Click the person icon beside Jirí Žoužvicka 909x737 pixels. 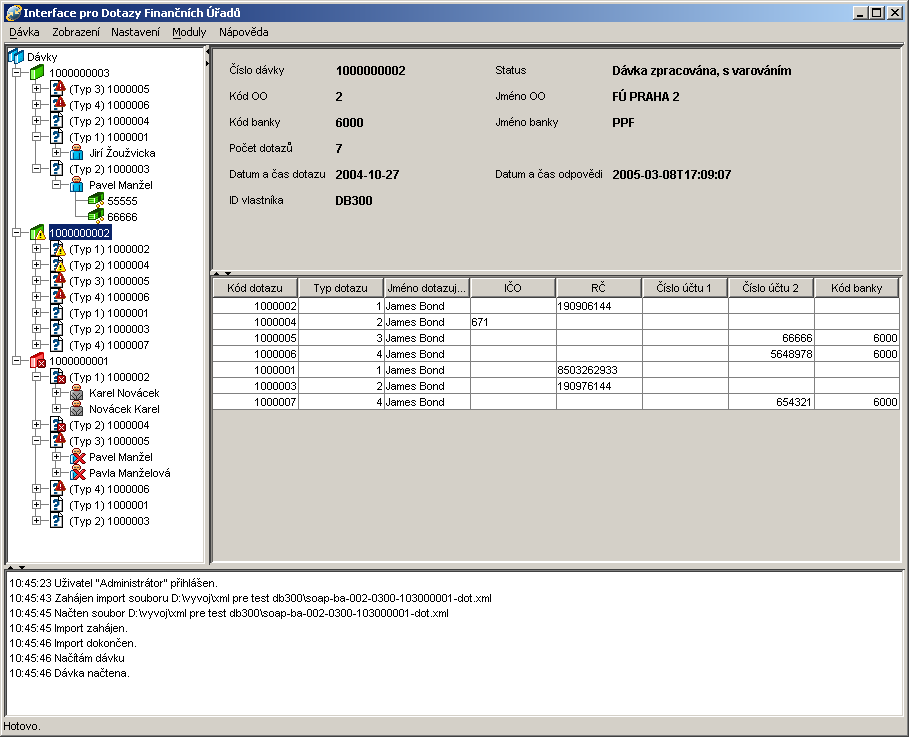(77, 153)
